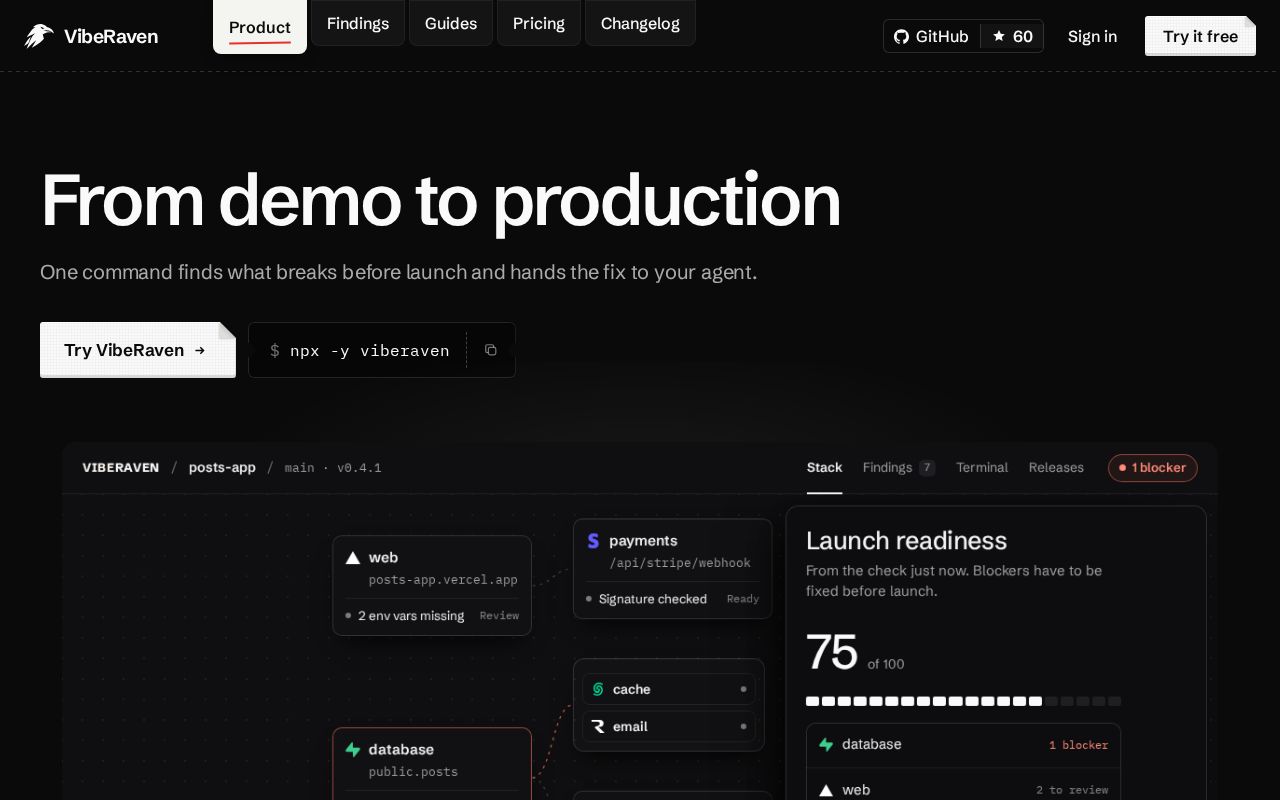This screenshot has height=800, width=1280.
Task: Click posts-app in the breadcrumb
Action: 222,467
